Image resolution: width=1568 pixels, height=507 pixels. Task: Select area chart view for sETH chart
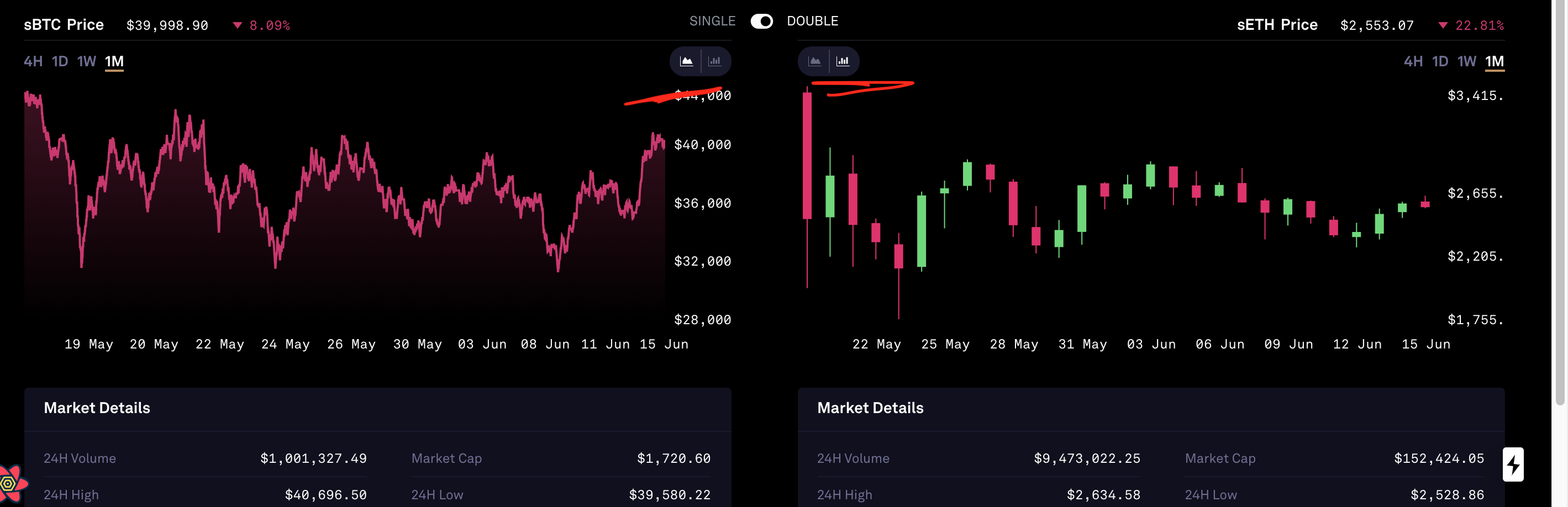(x=814, y=61)
